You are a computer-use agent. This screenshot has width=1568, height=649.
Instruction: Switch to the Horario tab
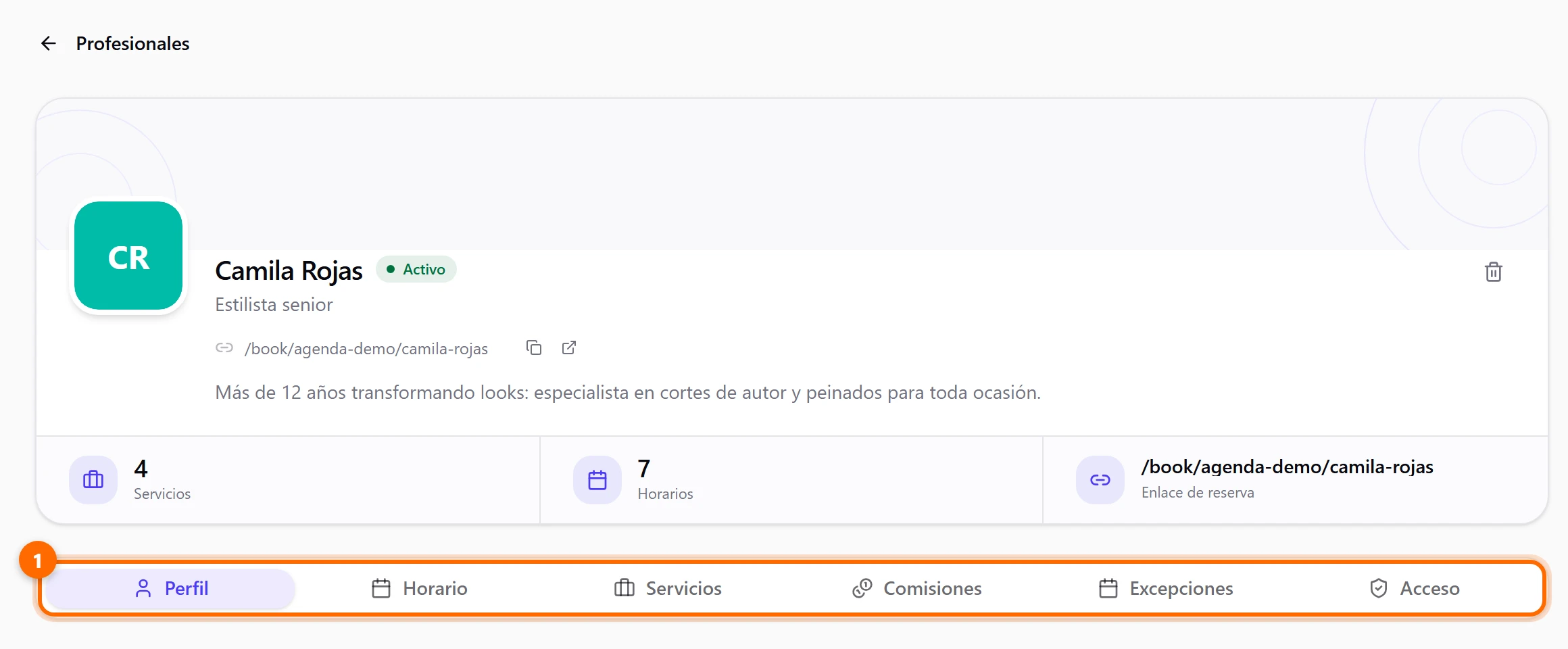tap(420, 588)
